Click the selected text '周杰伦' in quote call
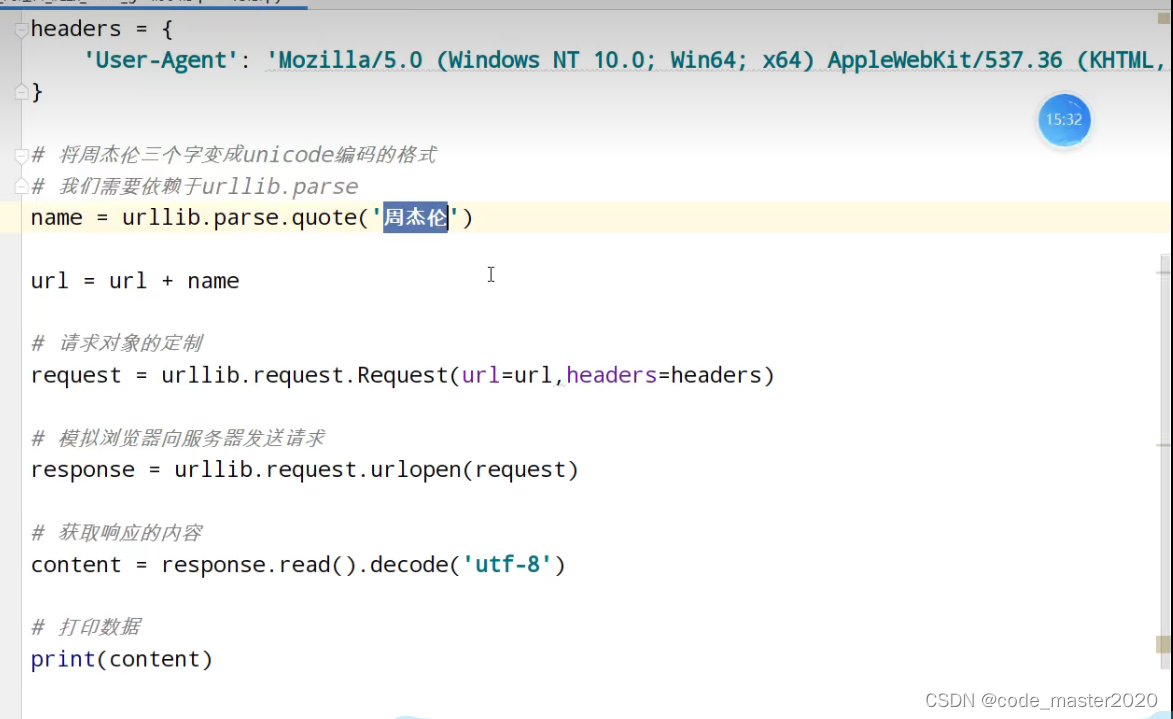This screenshot has height=719, width=1173. click(415, 218)
